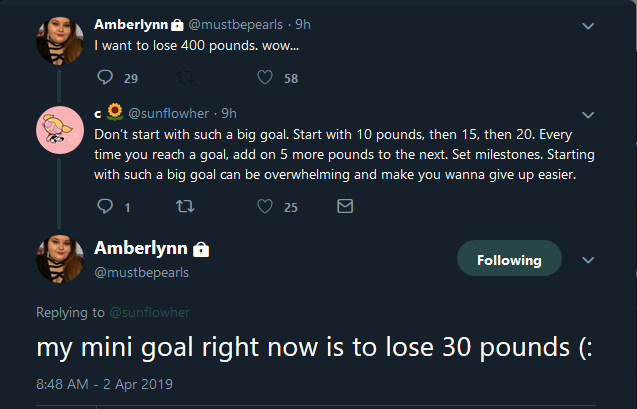
Task: Click Amberlynn's avatar on the main reply tweet
Action: [x=60, y=259]
